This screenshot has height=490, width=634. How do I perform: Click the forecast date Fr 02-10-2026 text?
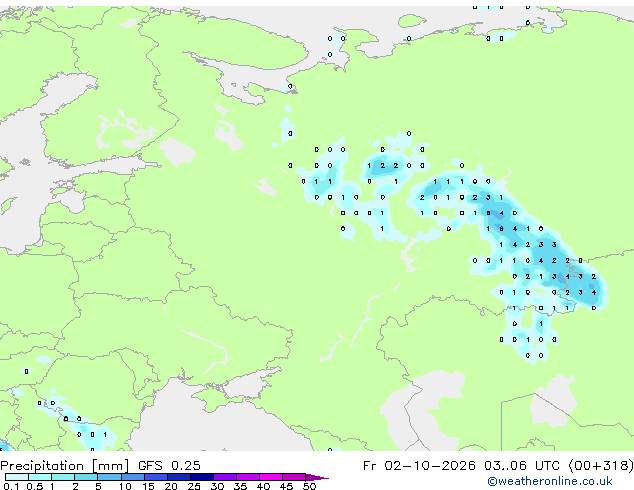tap(419, 466)
